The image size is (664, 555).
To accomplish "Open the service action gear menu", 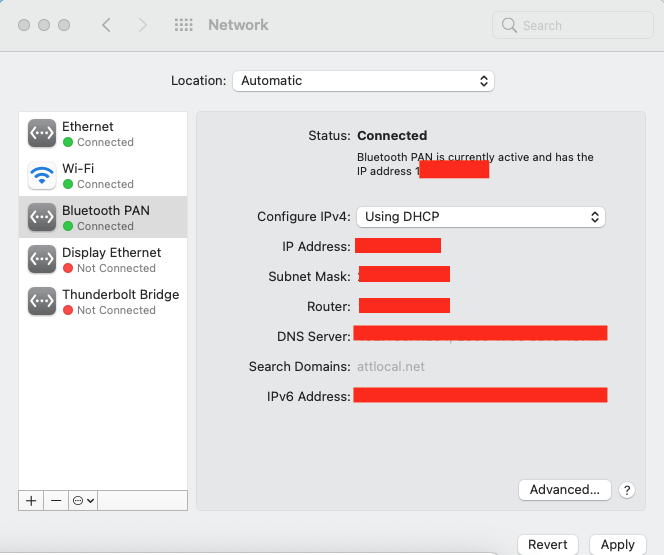I will coord(83,501).
